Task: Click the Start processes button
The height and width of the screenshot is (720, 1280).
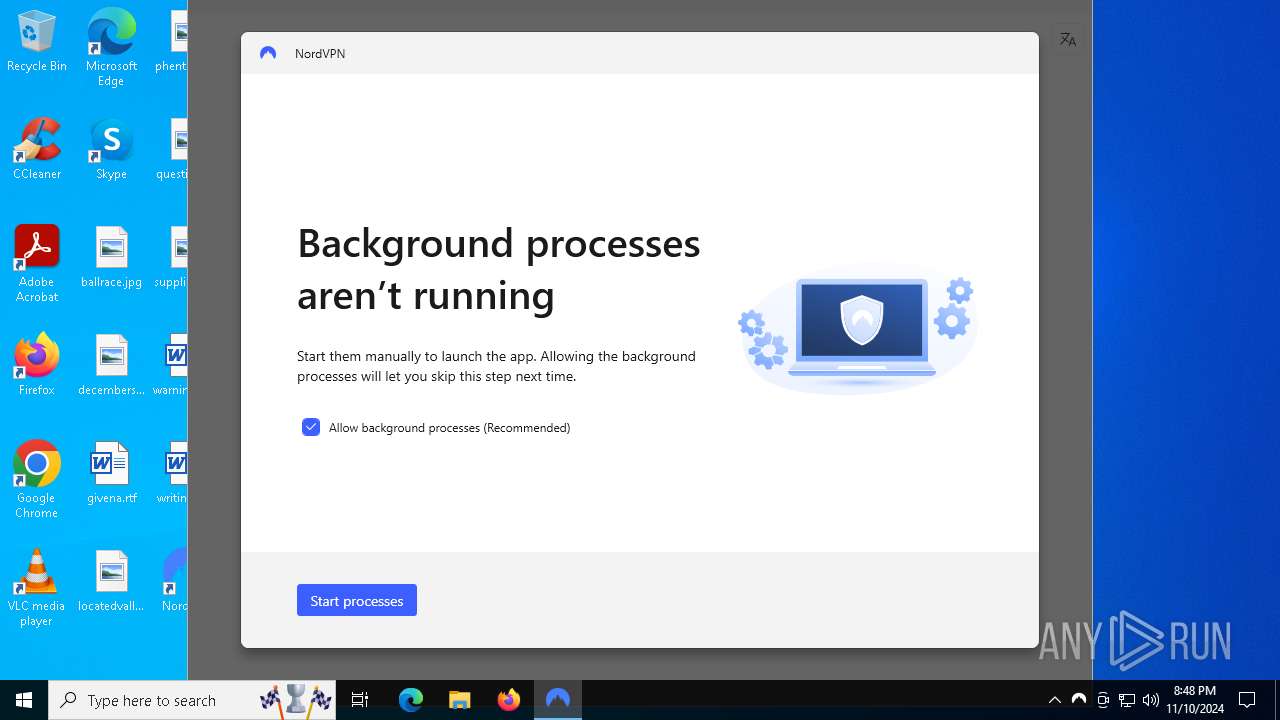Action: click(356, 600)
